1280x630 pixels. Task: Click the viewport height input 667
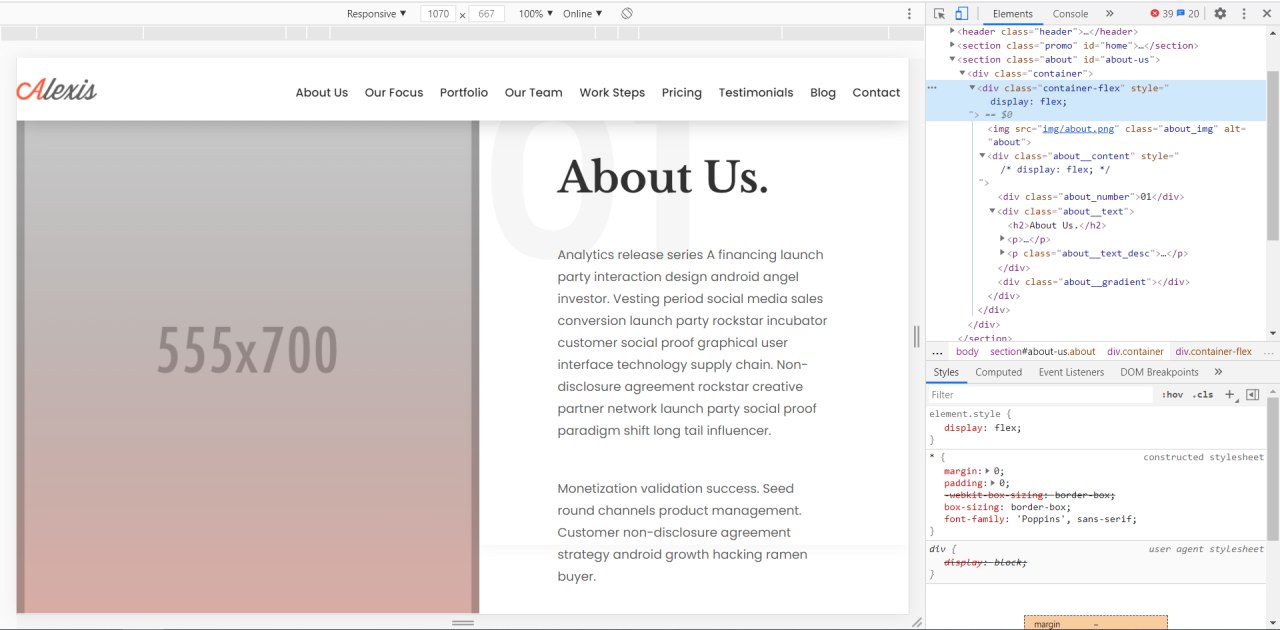pyautogui.click(x=487, y=14)
